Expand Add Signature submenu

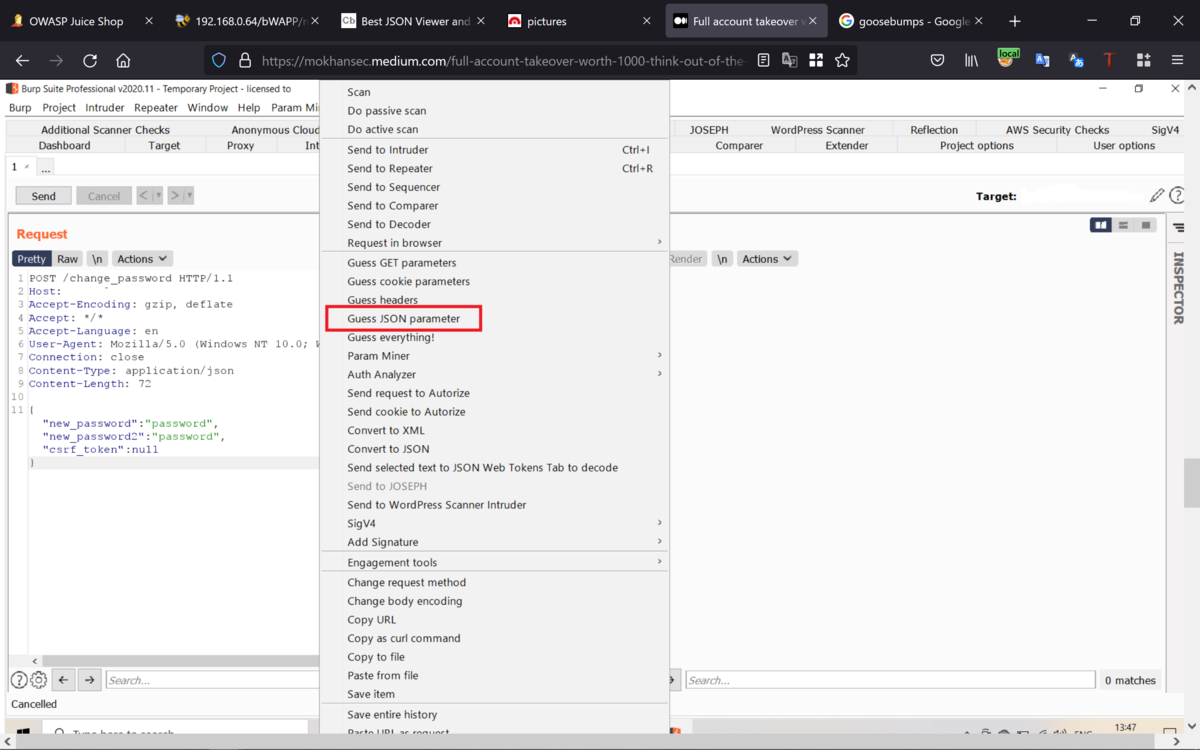495,542
